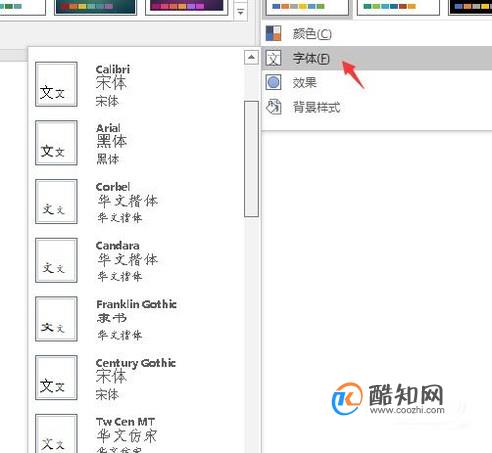The image size is (492, 453).
Task: Choose the Tw Cen MT font theme
Action: pos(137,433)
